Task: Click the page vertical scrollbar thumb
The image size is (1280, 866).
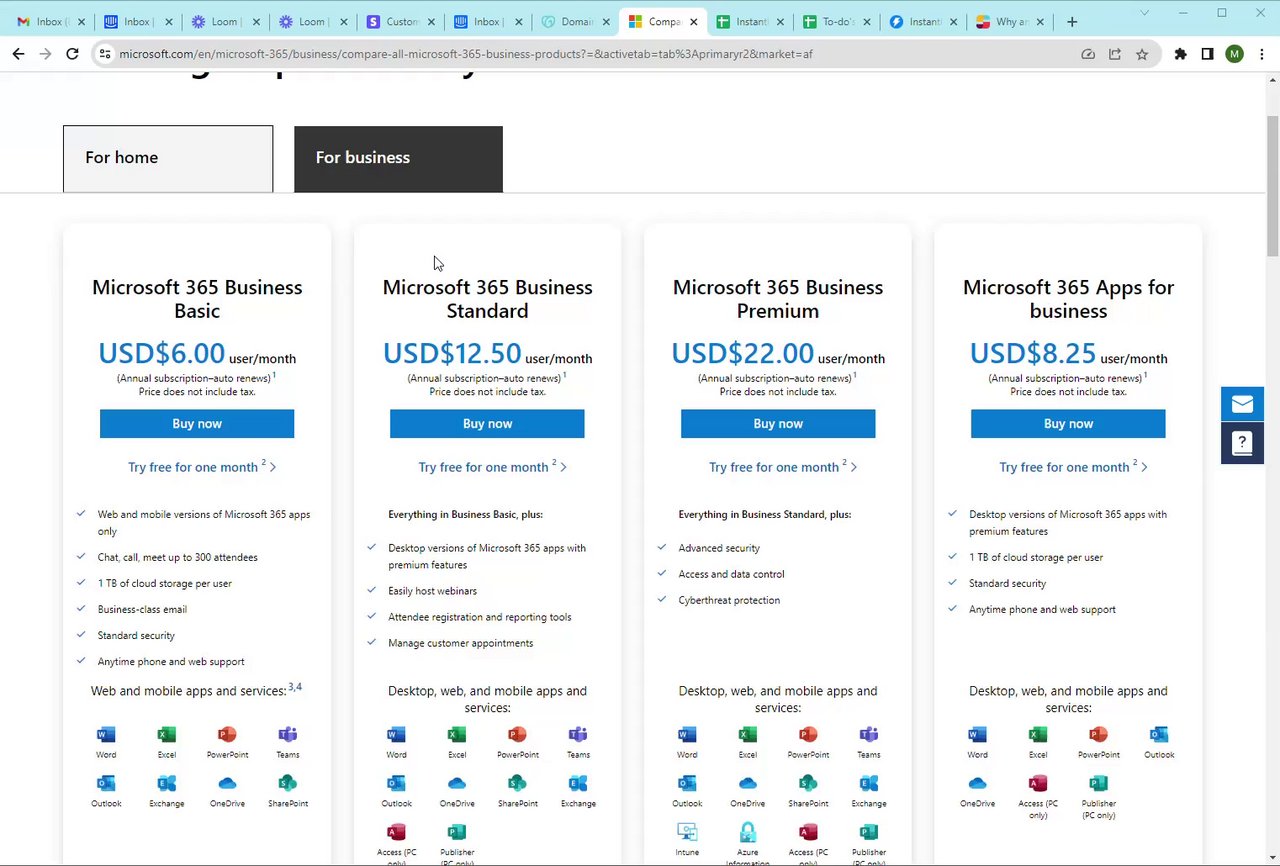Action: tap(1272, 186)
